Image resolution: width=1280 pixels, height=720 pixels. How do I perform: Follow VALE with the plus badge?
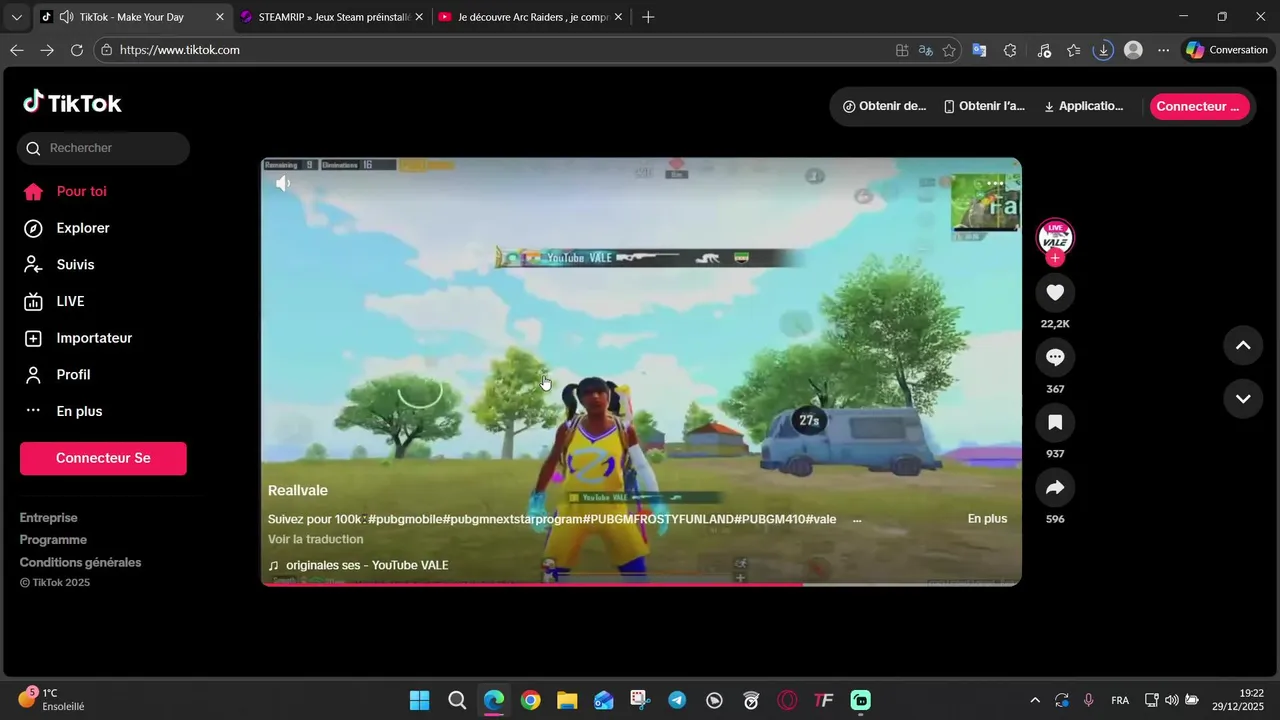[1055, 258]
